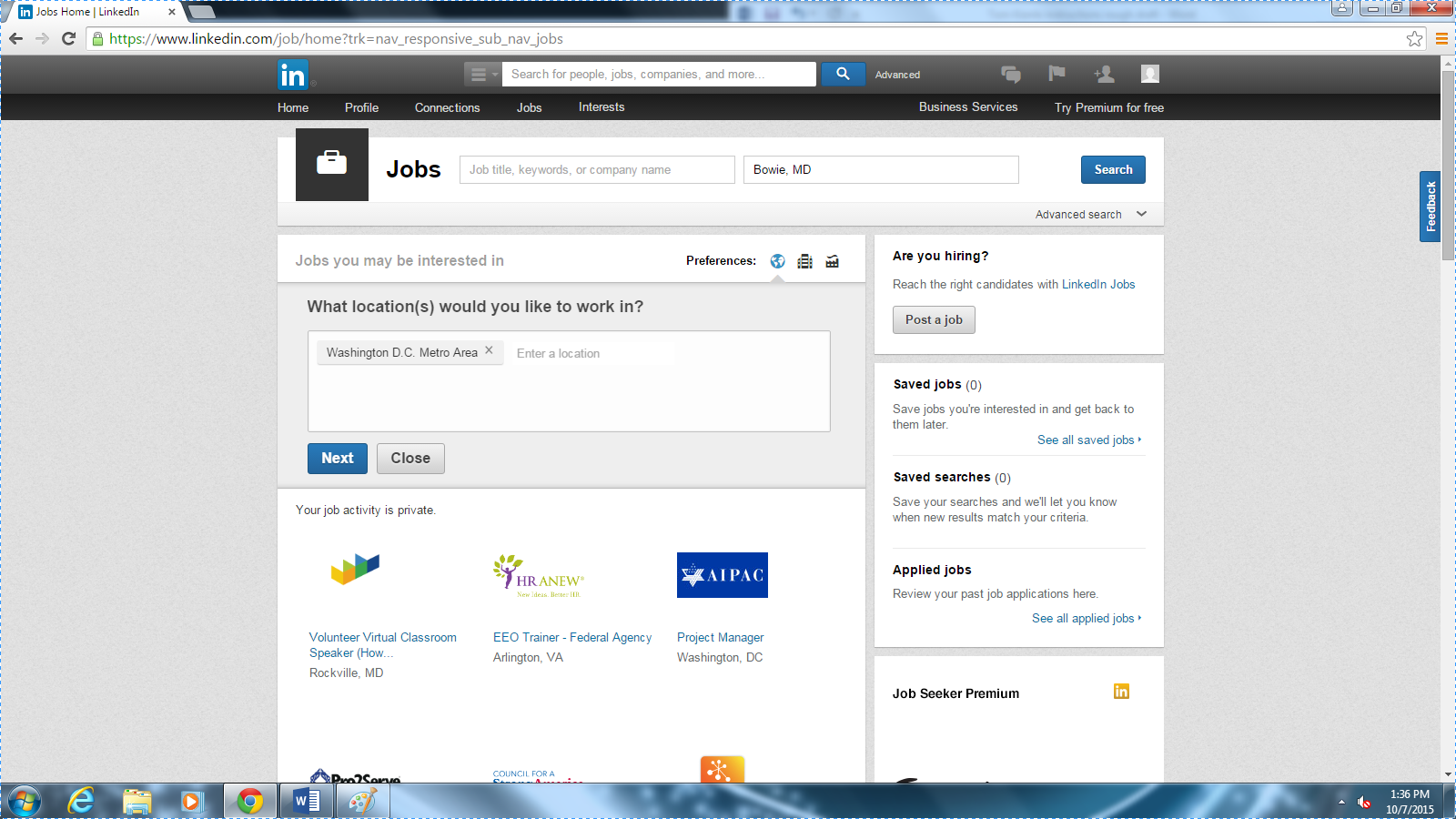The height and width of the screenshot is (819, 1456).
Task: Open the add connections icon
Action: click(x=1104, y=74)
